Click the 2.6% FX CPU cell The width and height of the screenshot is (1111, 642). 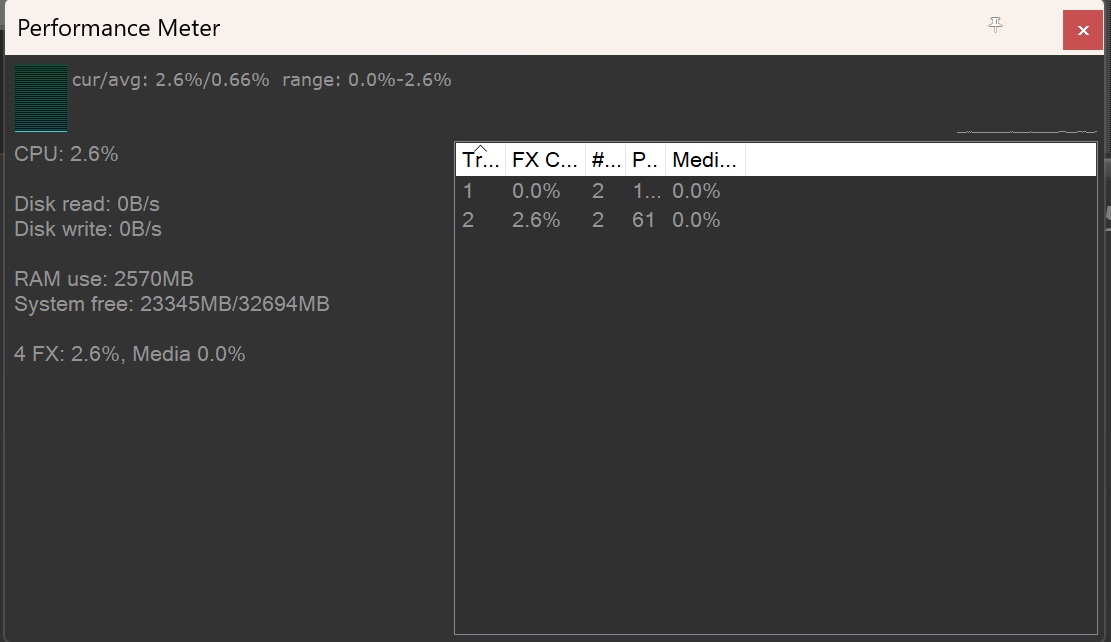(536, 220)
